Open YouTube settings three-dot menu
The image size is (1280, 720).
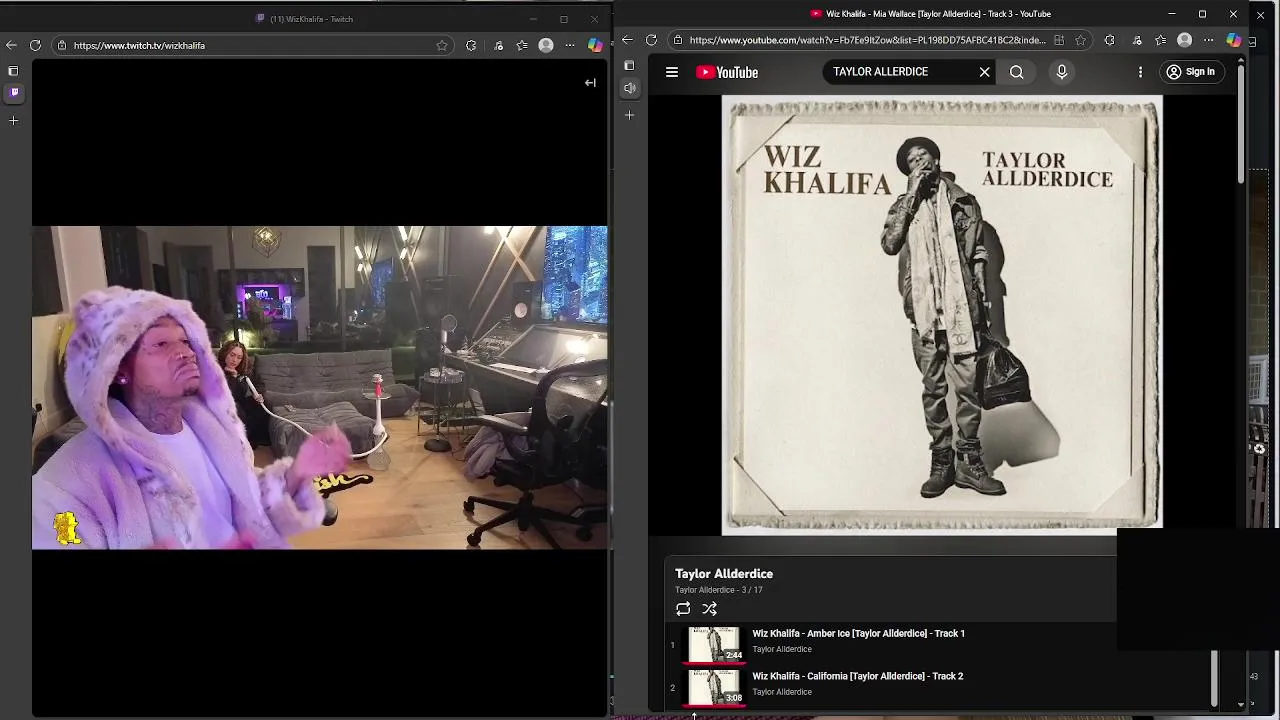pos(1140,72)
